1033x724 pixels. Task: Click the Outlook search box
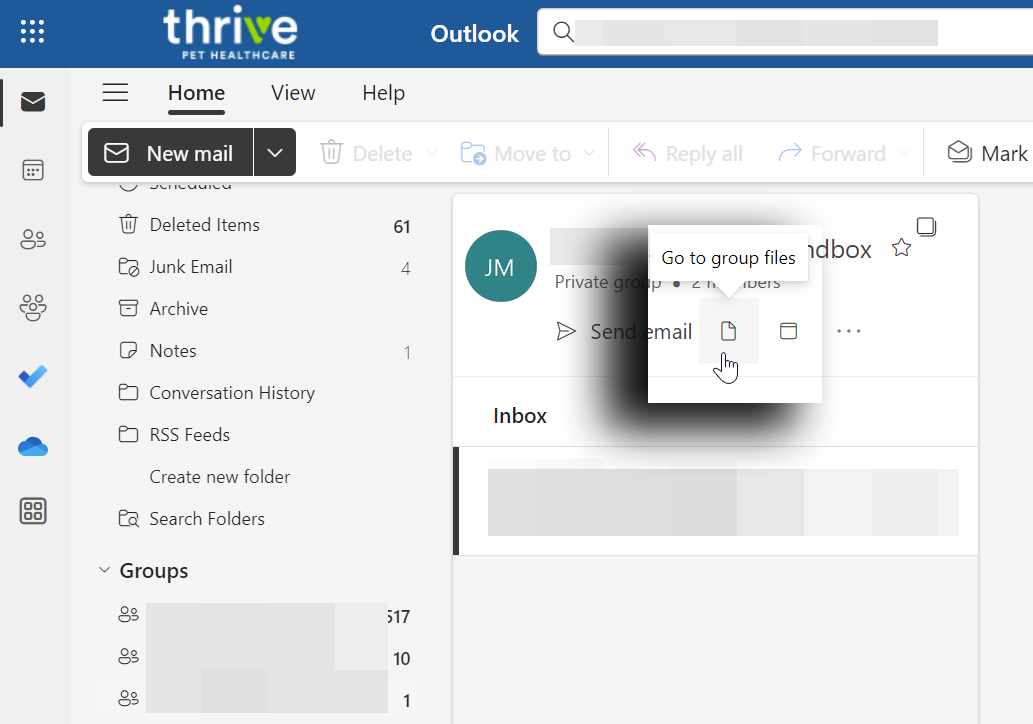(x=760, y=33)
